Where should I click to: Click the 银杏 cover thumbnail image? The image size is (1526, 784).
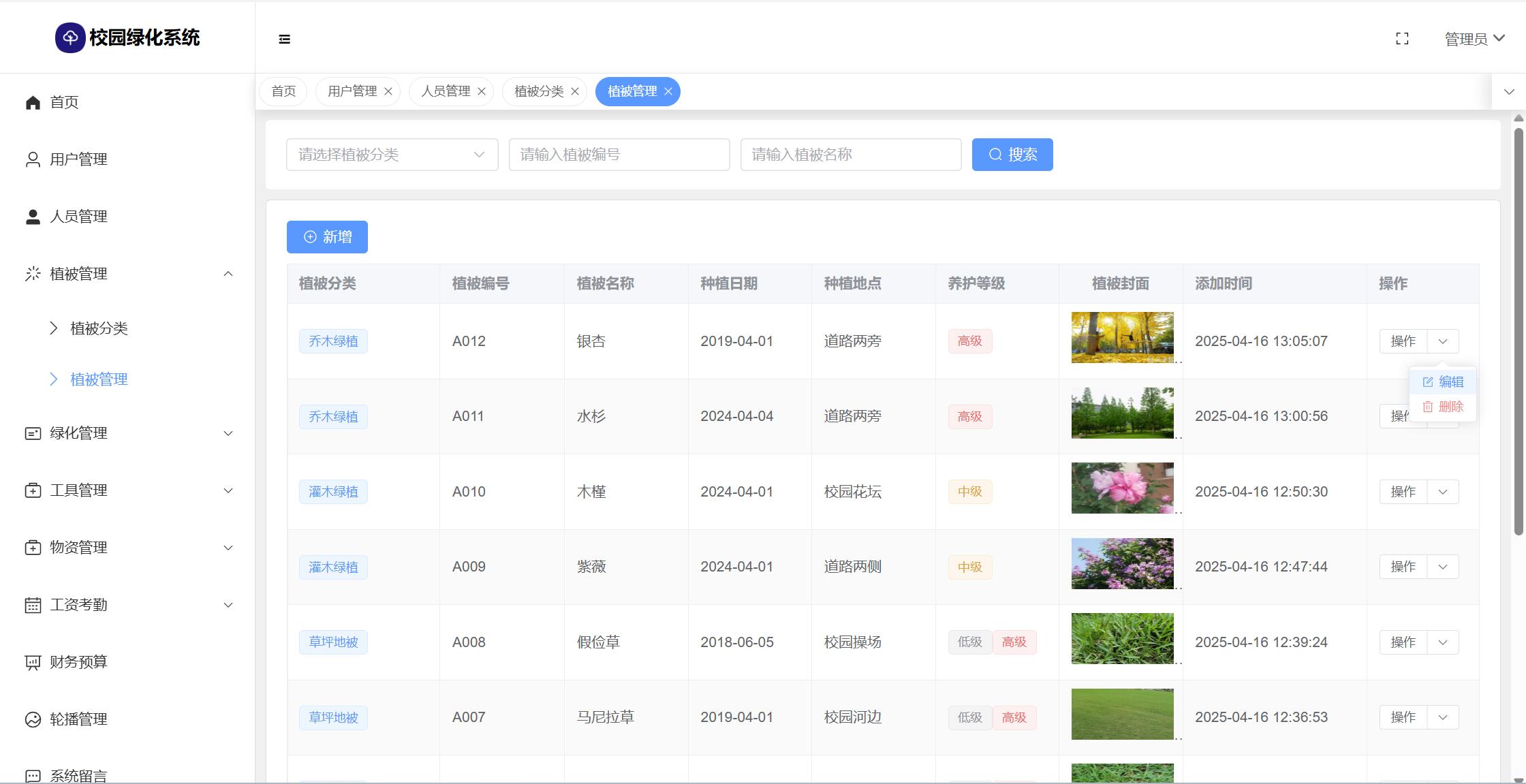(x=1122, y=338)
